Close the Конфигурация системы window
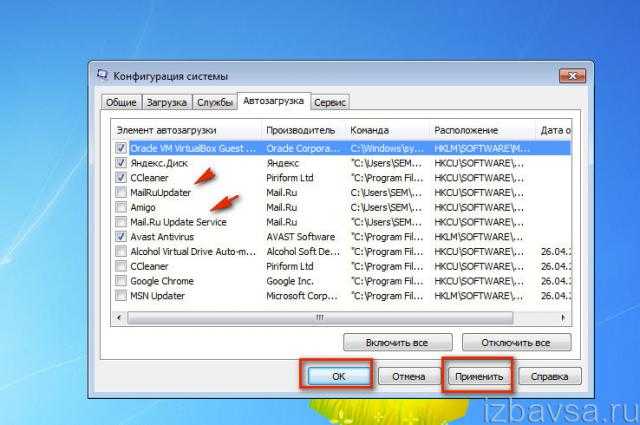Image resolution: width=640 pixels, height=425 pixels. click(x=572, y=76)
